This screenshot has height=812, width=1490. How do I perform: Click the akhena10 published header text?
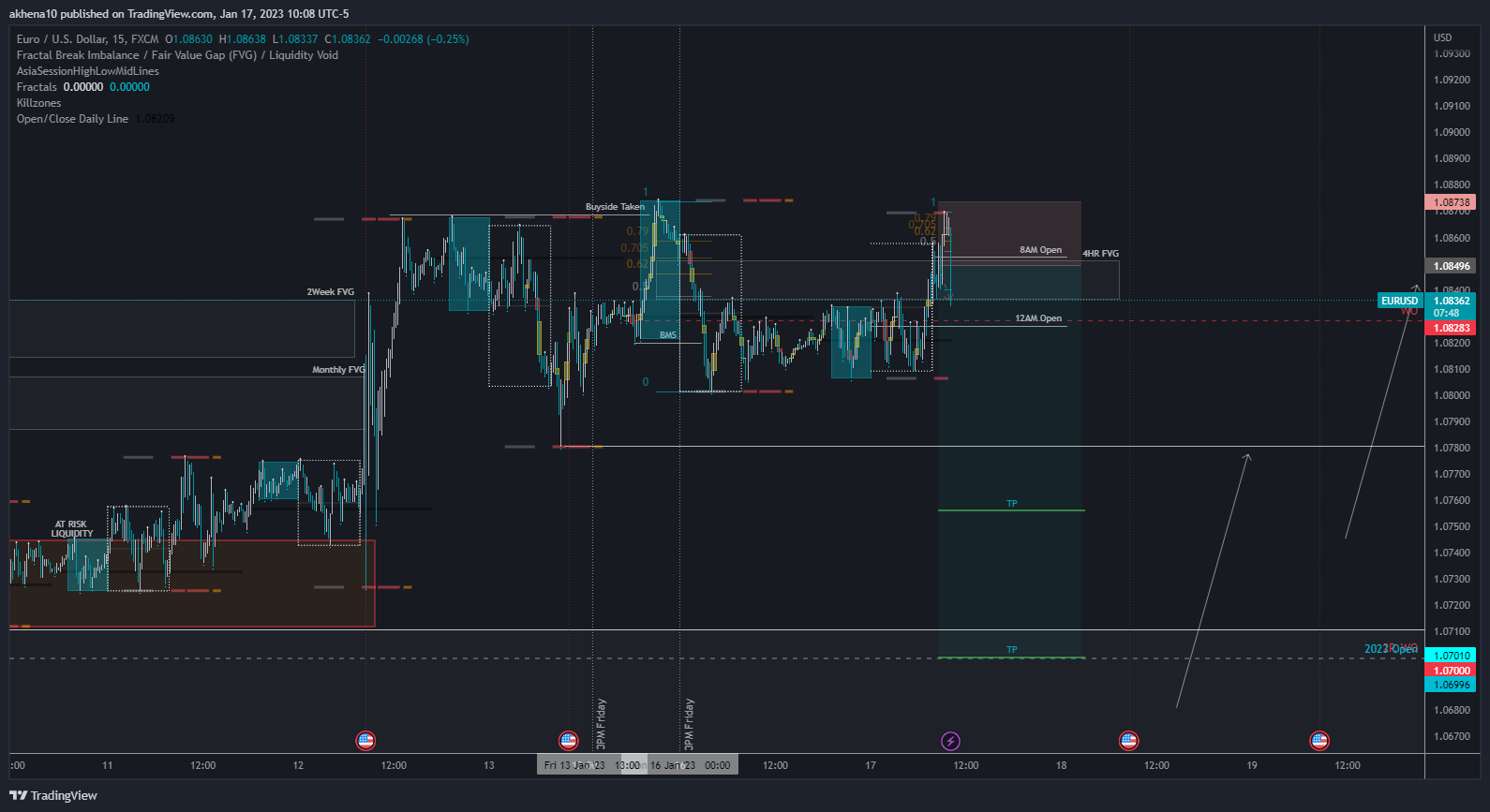(179, 14)
